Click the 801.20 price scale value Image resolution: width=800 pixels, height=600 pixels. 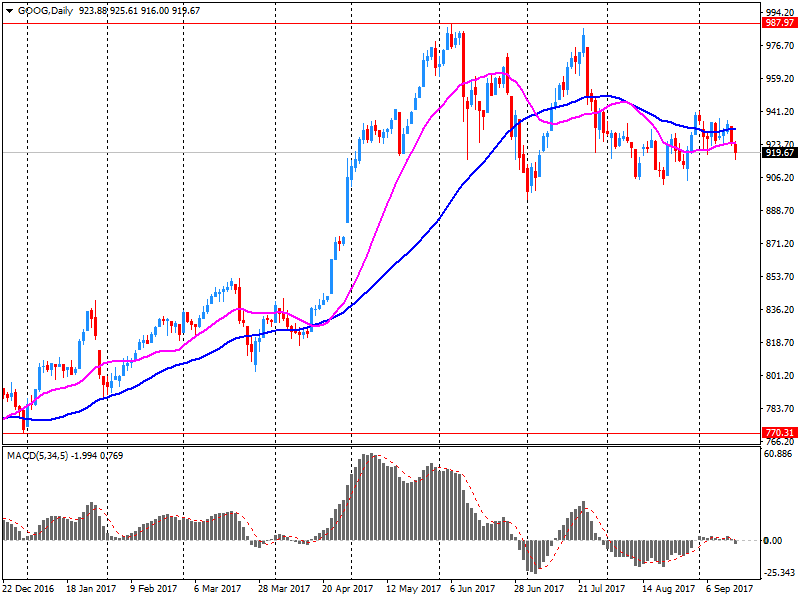[x=780, y=376]
